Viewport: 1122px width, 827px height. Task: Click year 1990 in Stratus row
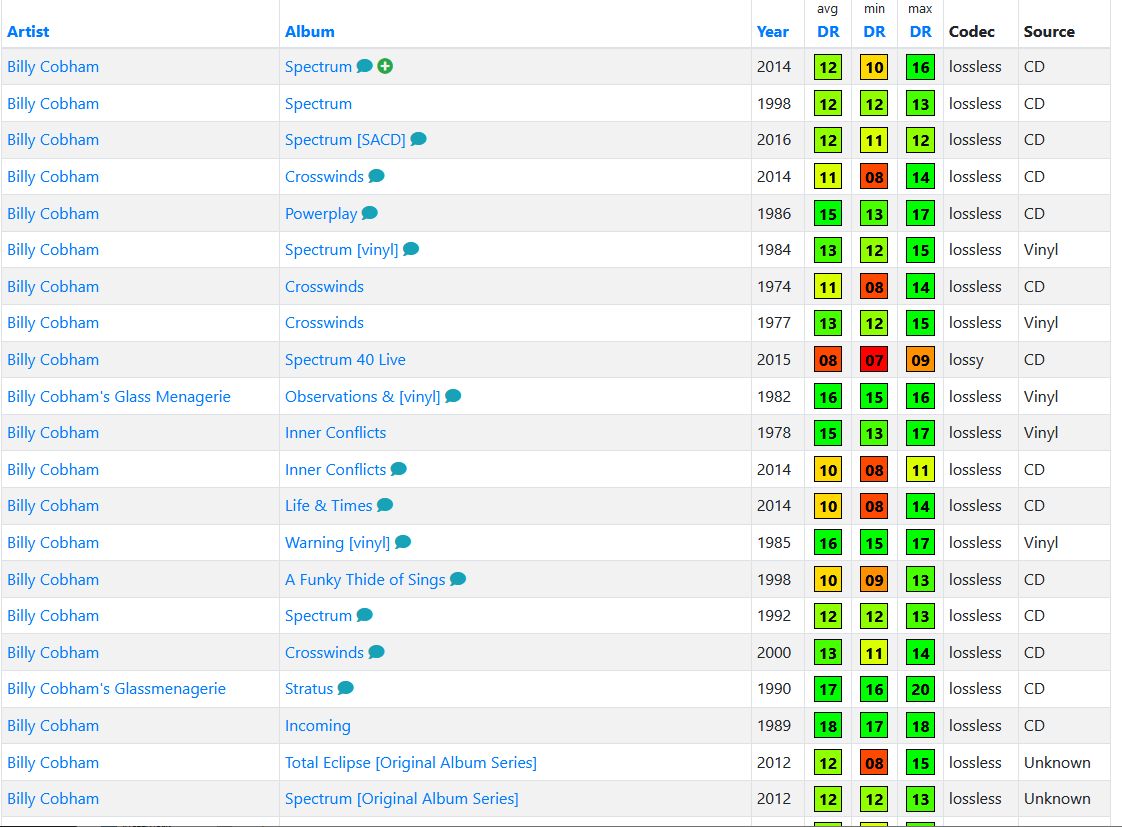click(774, 689)
